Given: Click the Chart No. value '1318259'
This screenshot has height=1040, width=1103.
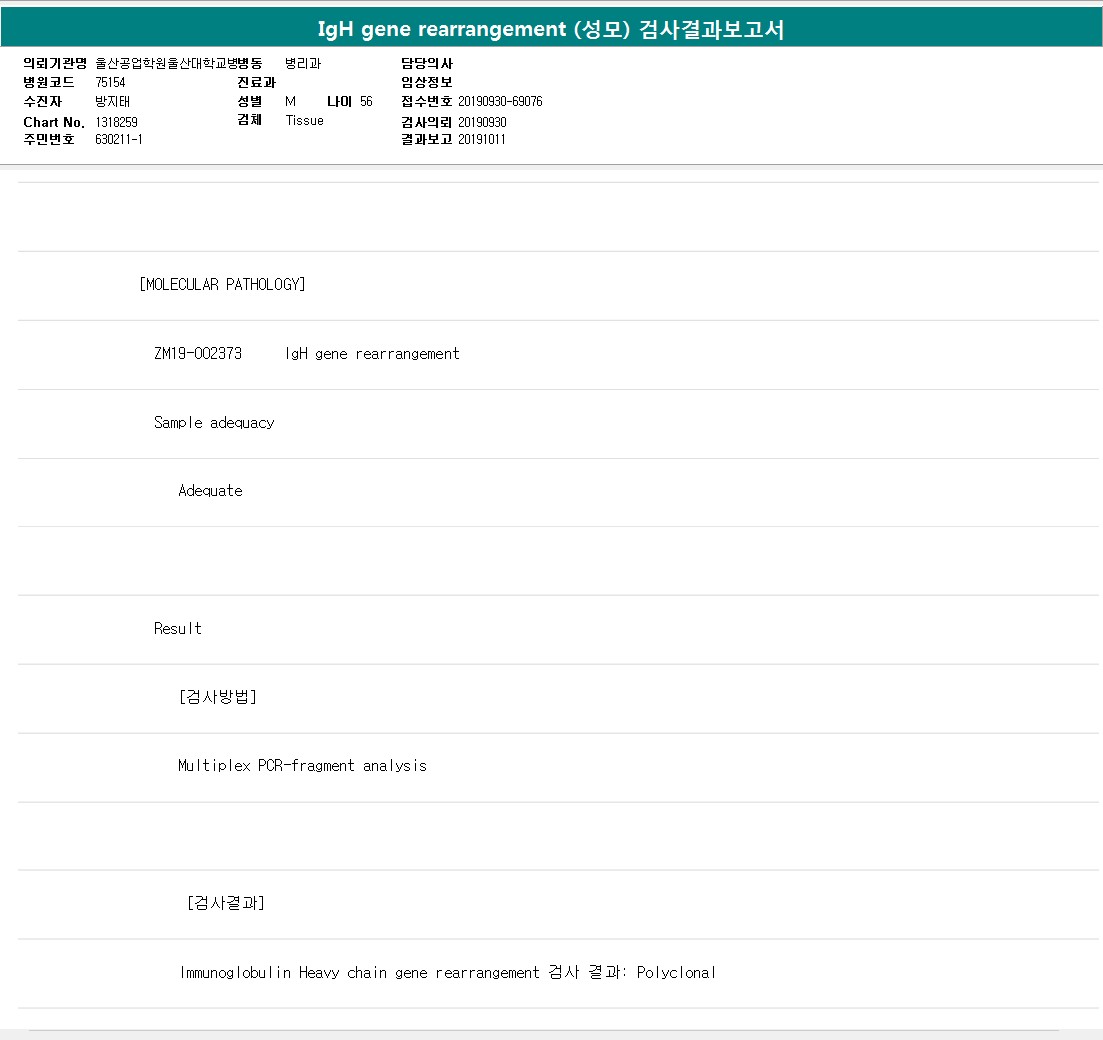Looking at the screenshot, I should [117, 122].
